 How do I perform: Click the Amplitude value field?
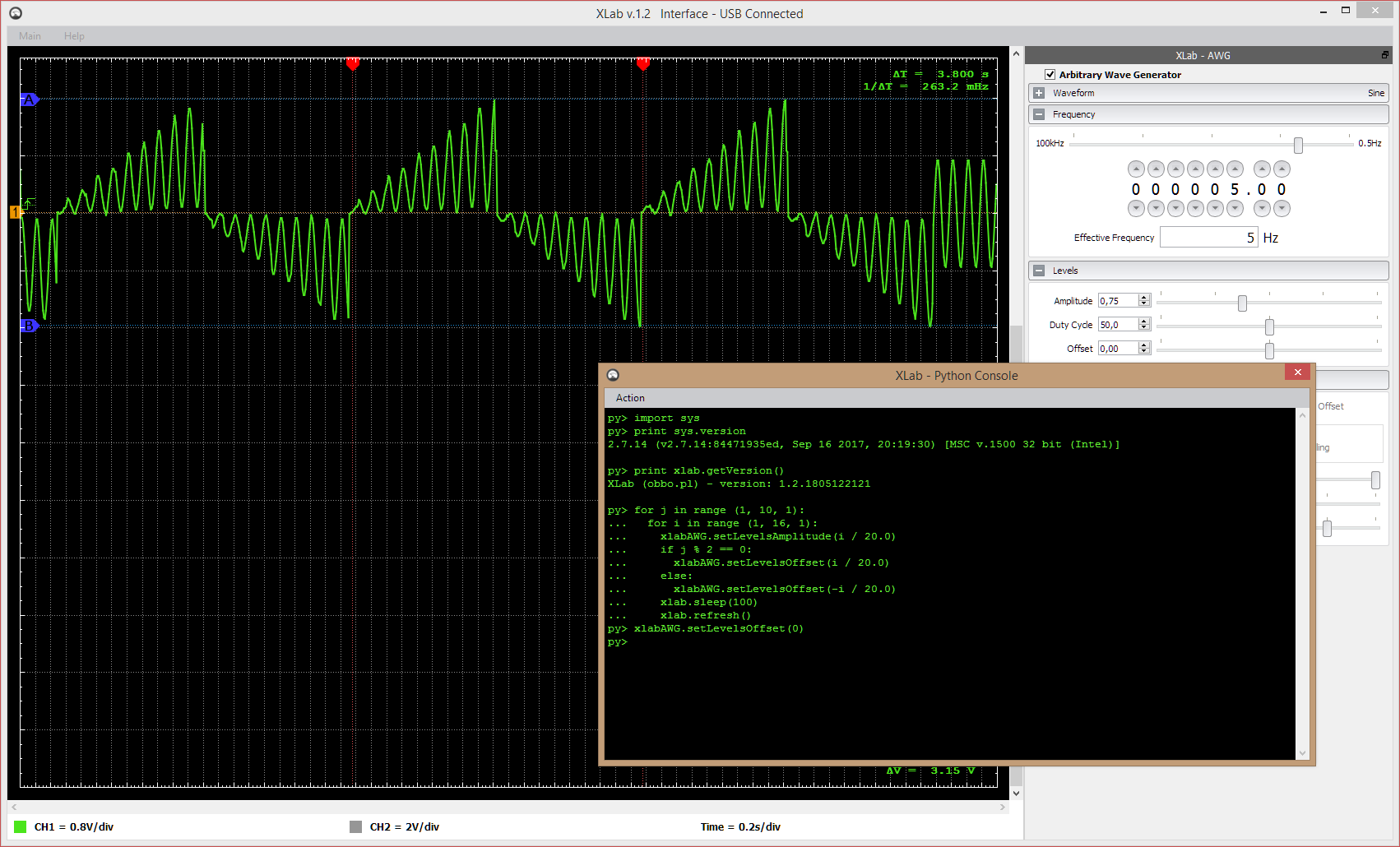1118,301
